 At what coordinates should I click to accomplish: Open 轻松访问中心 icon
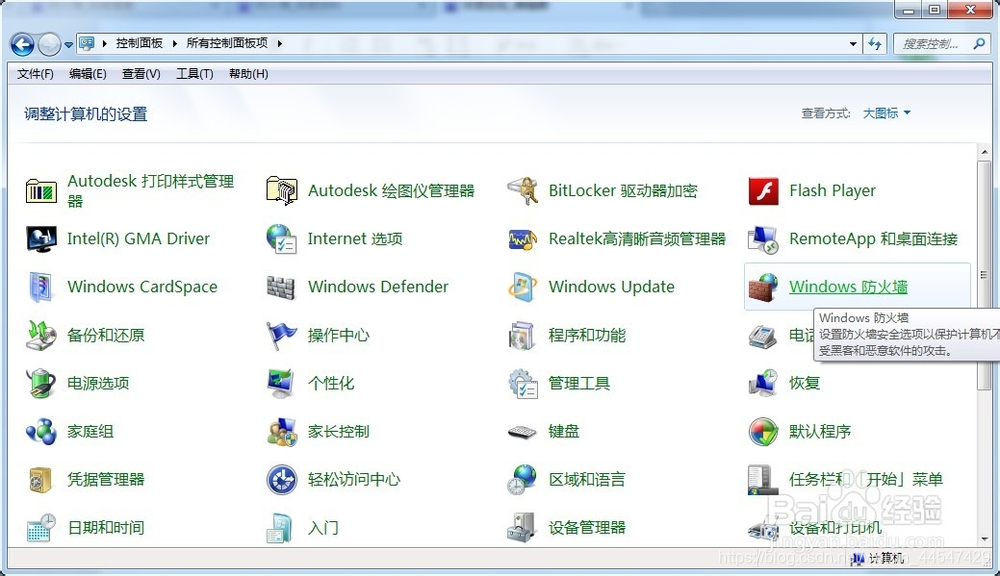(282, 480)
